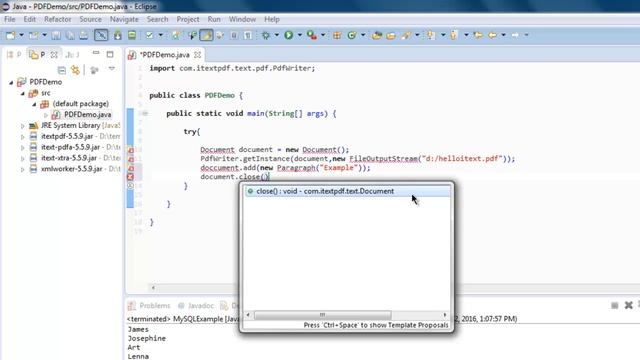
Task: Click the autocomplete popup horizontal scrollbar thumb
Action: pyautogui.click(x=322, y=315)
